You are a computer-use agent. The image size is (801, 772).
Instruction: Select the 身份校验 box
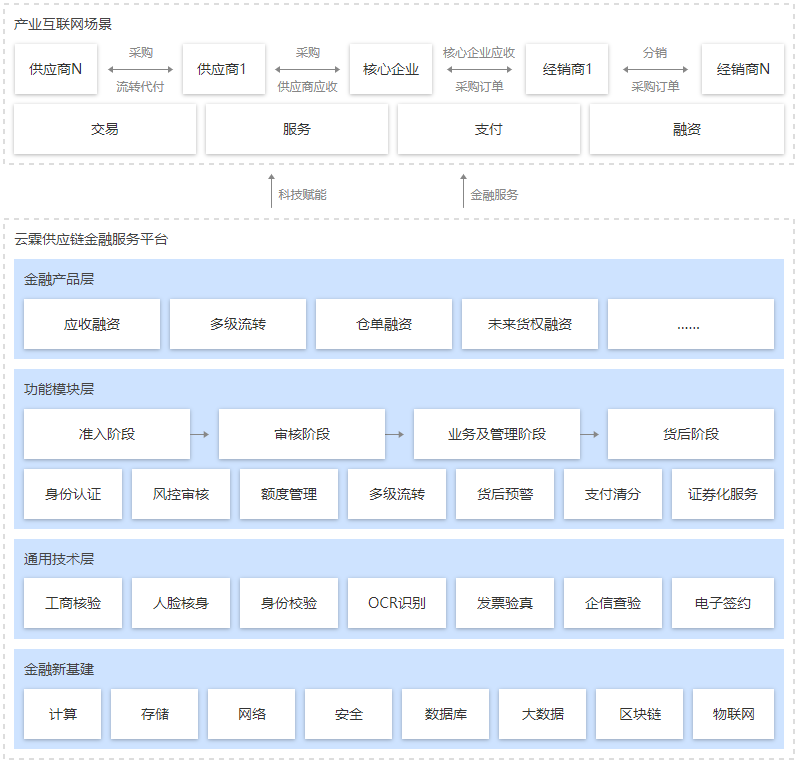tap(289, 603)
